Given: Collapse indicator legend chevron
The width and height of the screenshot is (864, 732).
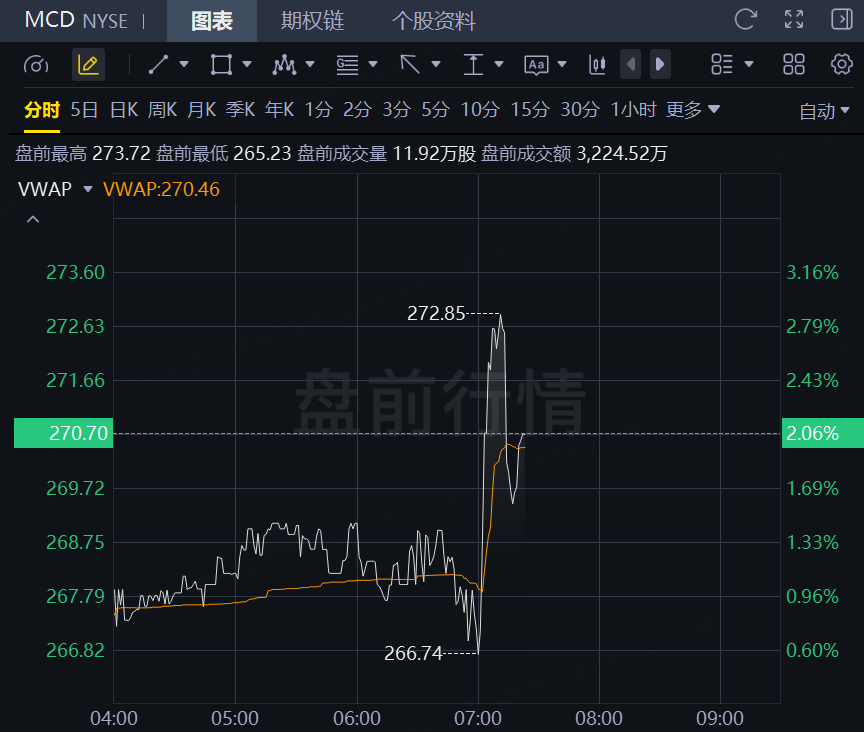Looking at the screenshot, I should tap(33, 219).
